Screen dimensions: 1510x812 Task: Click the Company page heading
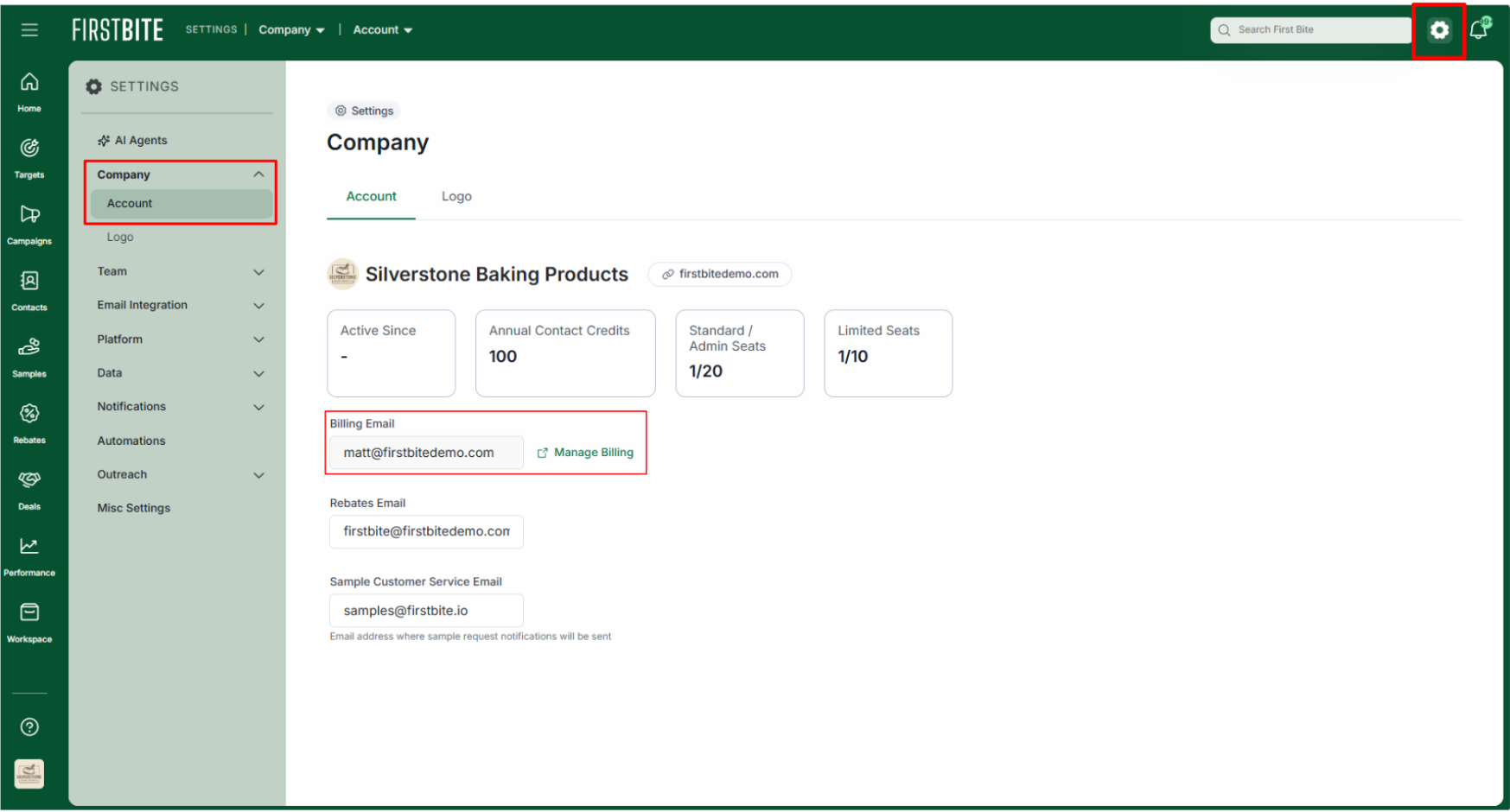tap(378, 143)
